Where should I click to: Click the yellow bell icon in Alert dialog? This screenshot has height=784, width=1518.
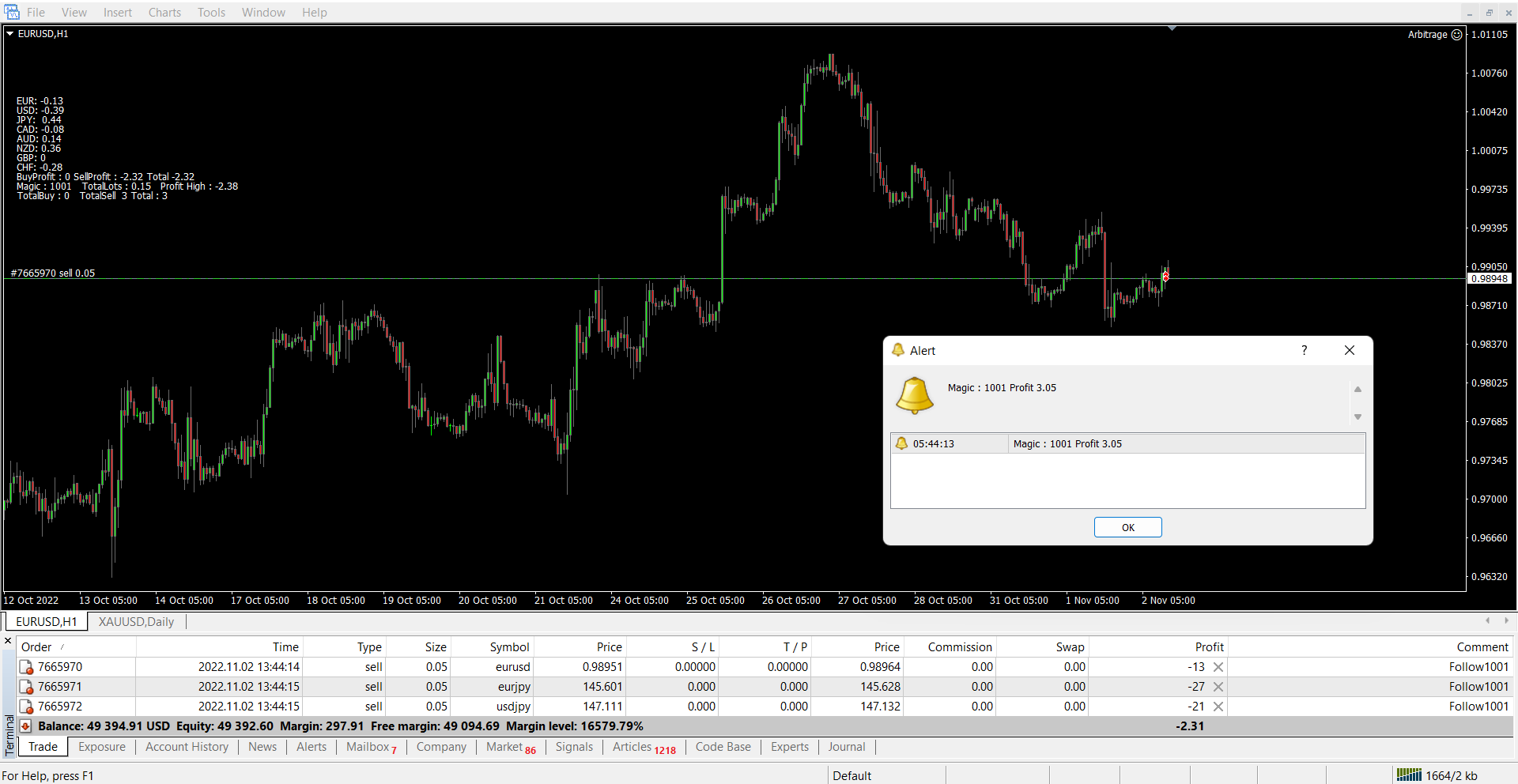(914, 394)
